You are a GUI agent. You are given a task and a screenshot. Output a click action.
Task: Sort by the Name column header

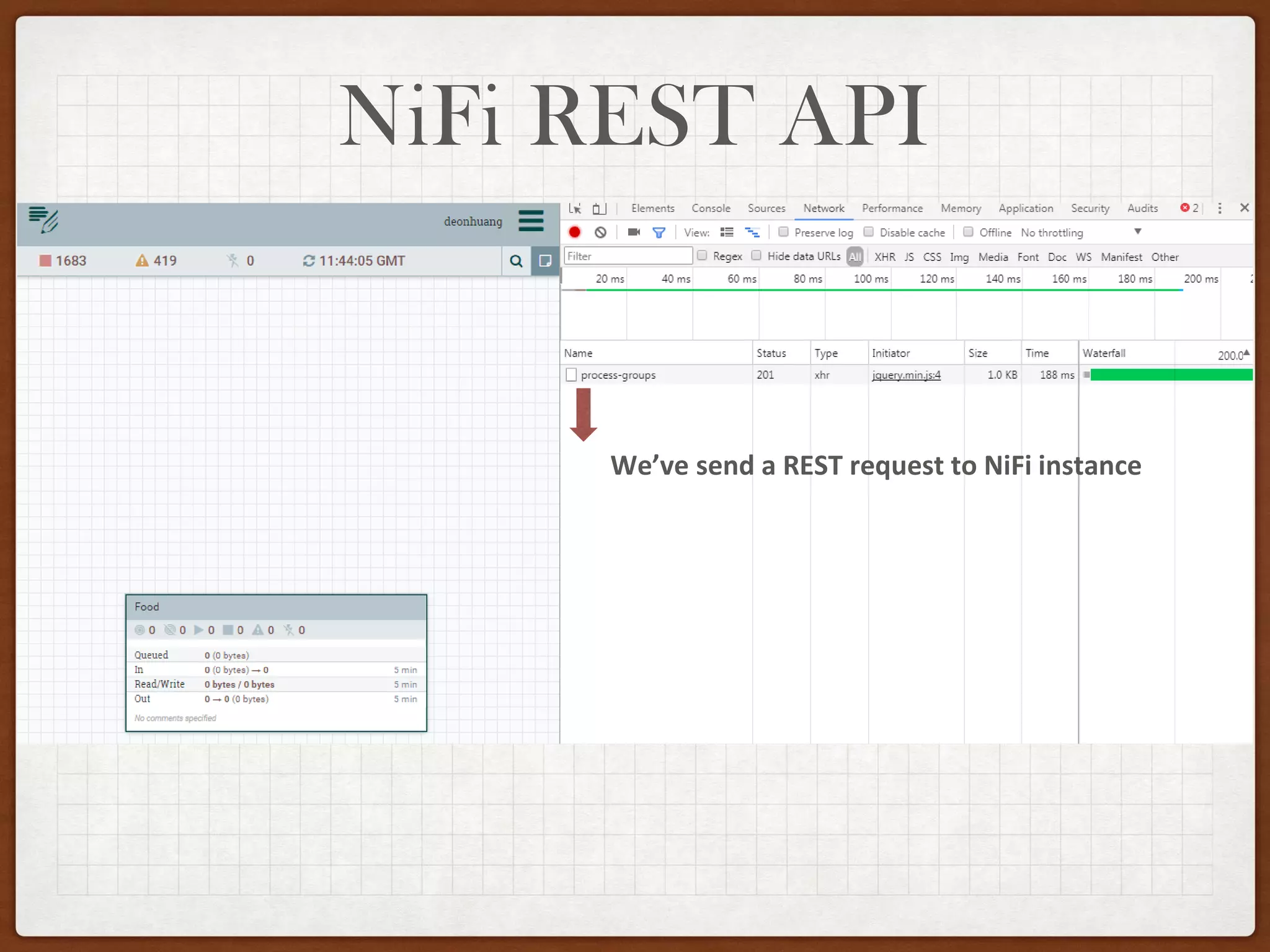coord(657,353)
